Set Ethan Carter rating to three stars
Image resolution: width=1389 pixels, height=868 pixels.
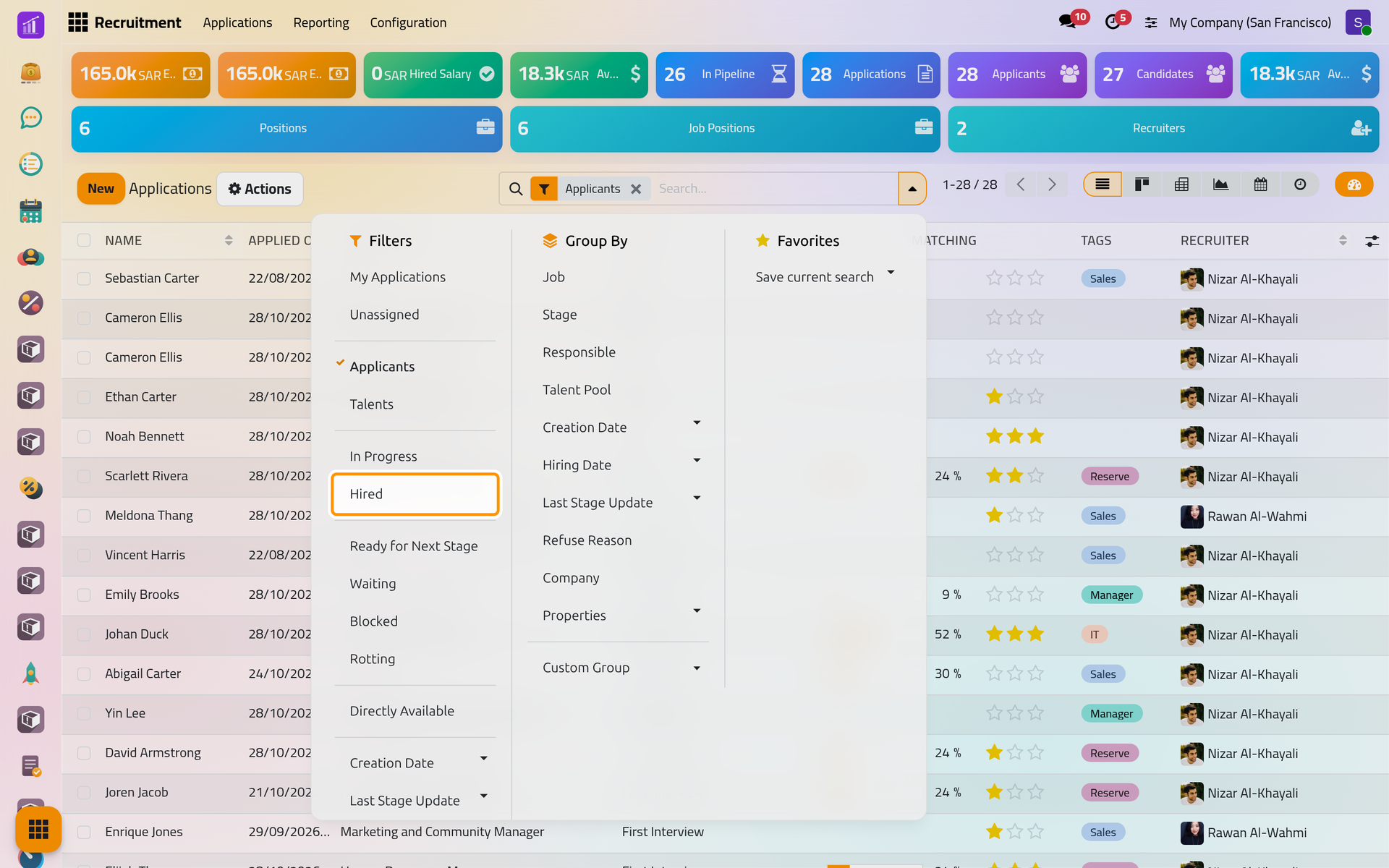tap(1036, 397)
